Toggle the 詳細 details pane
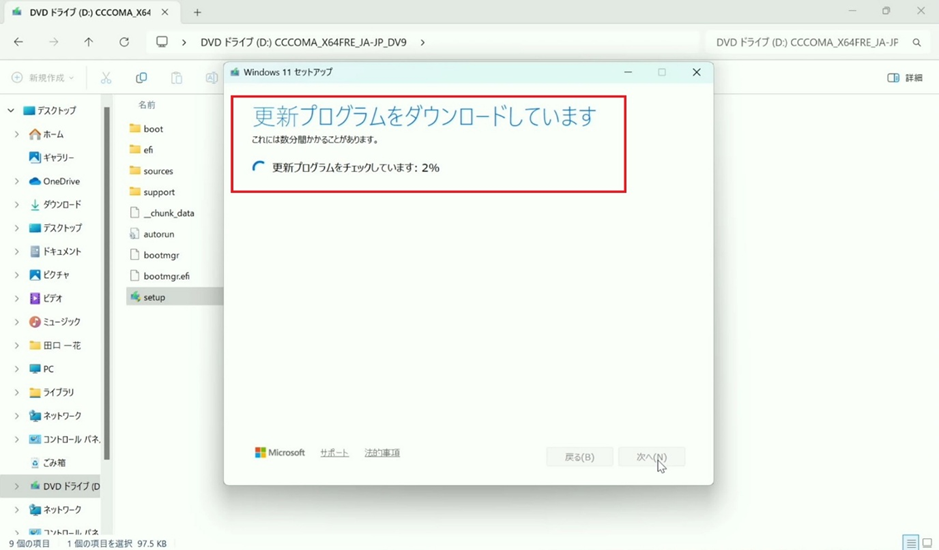This screenshot has height=550, width=939. 905,78
